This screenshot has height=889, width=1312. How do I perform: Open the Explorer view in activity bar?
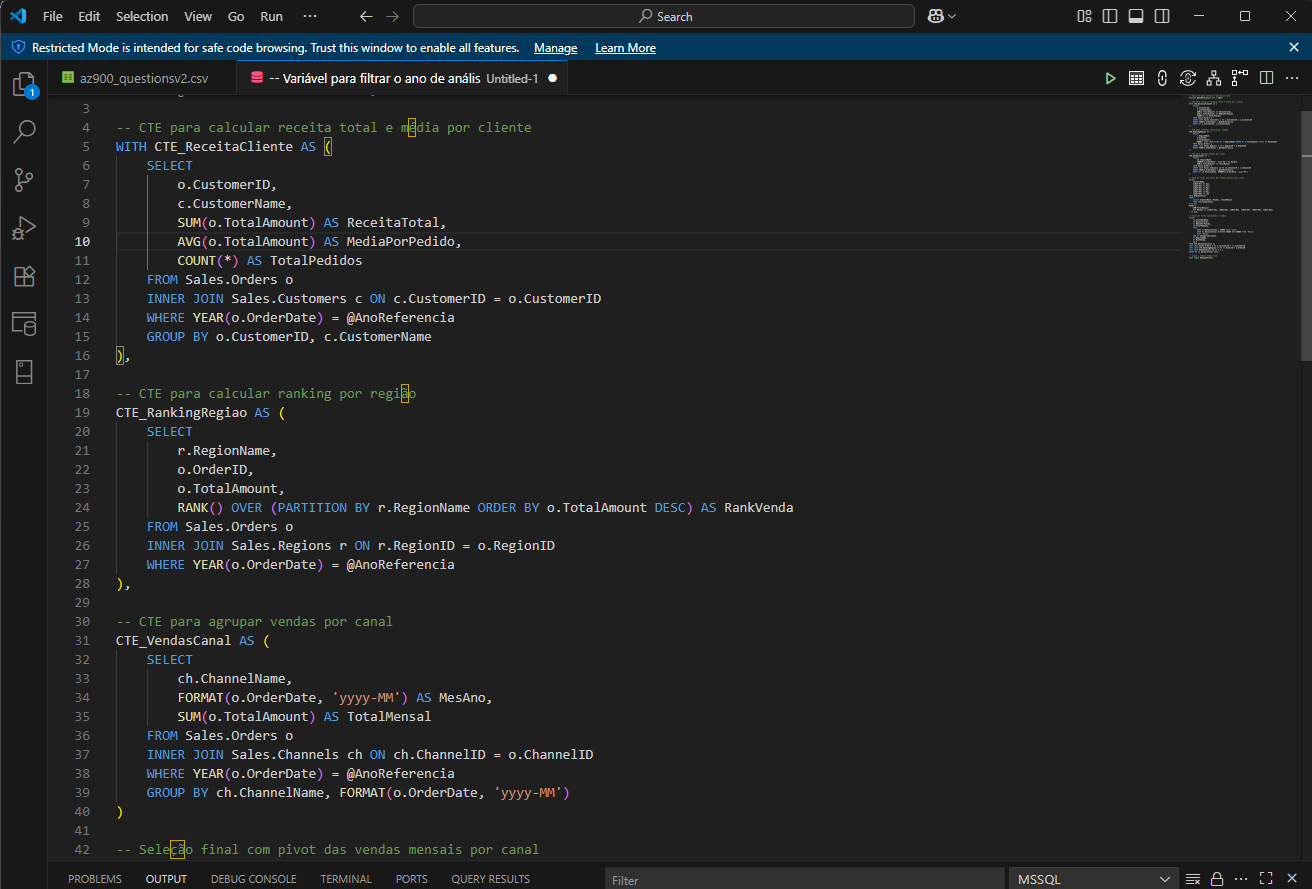point(24,85)
